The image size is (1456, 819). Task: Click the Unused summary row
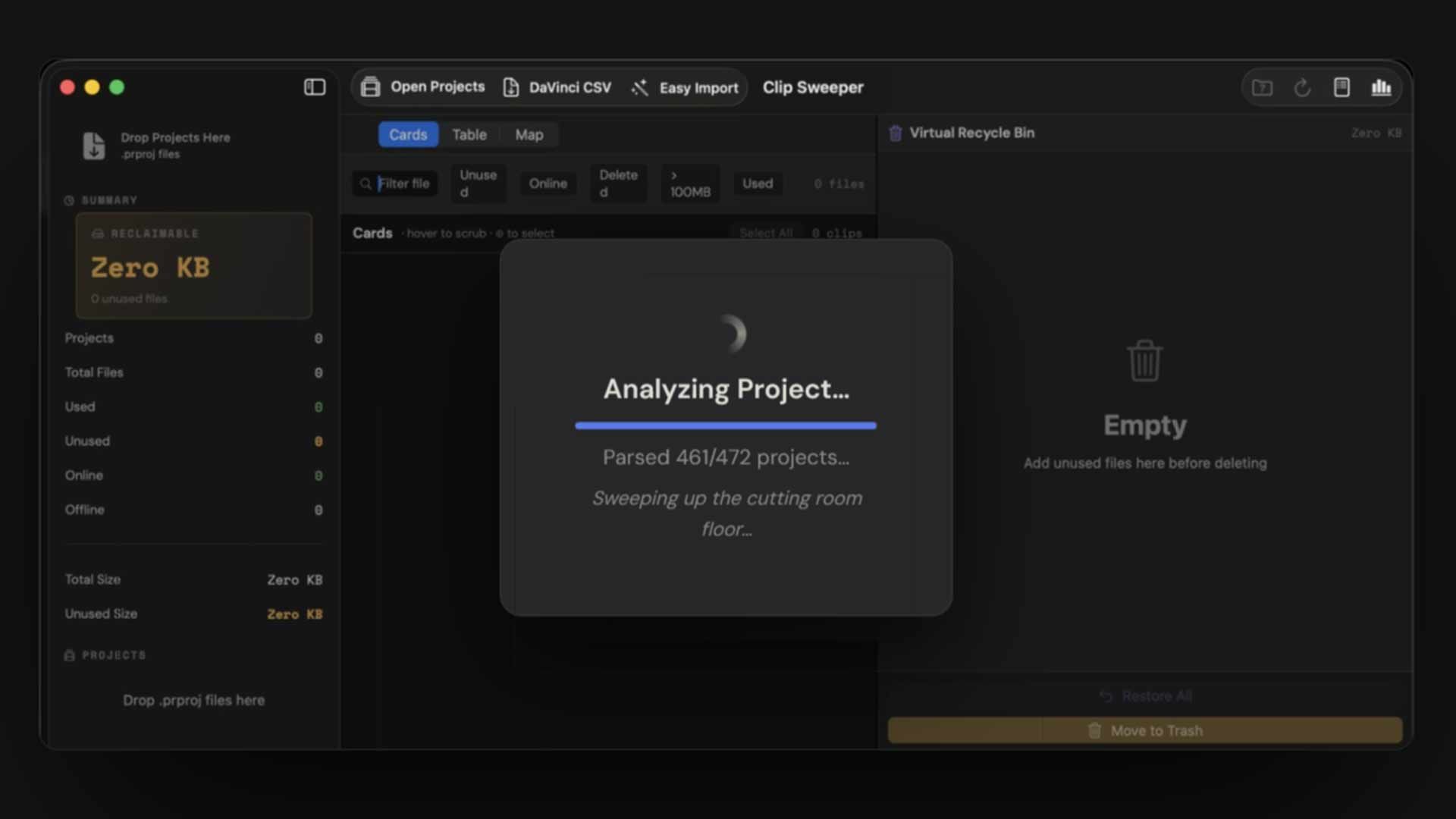coord(193,441)
